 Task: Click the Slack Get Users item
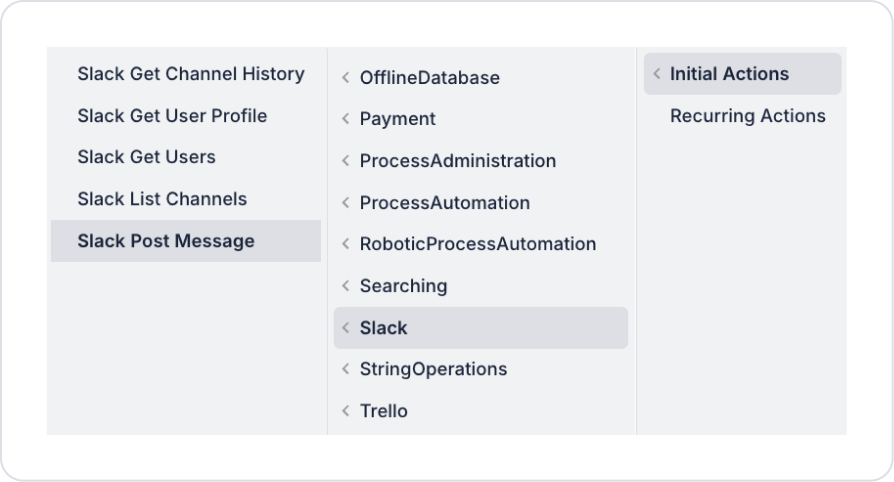(x=146, y=157)
